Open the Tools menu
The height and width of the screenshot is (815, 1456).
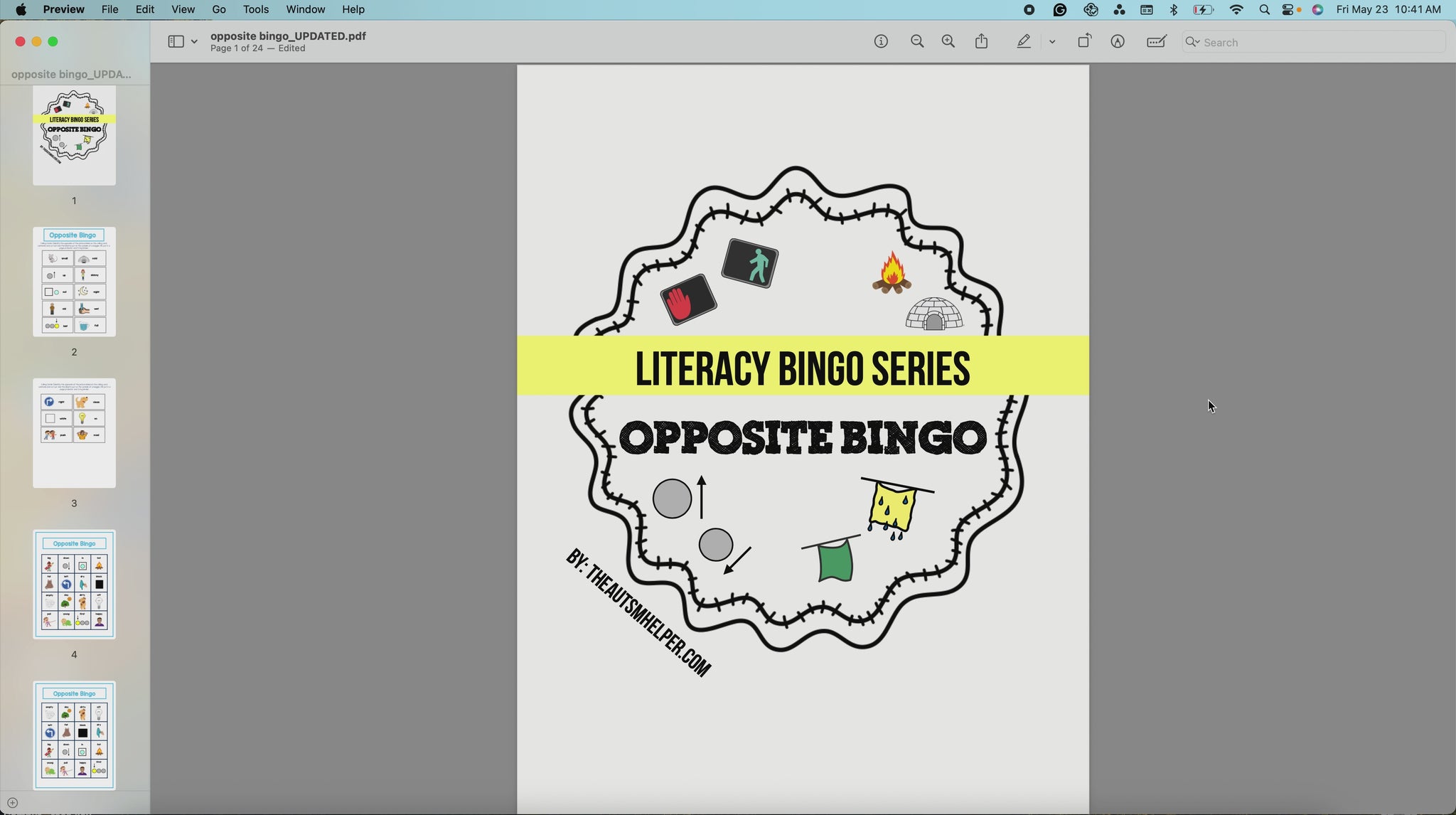click(255, 9)
